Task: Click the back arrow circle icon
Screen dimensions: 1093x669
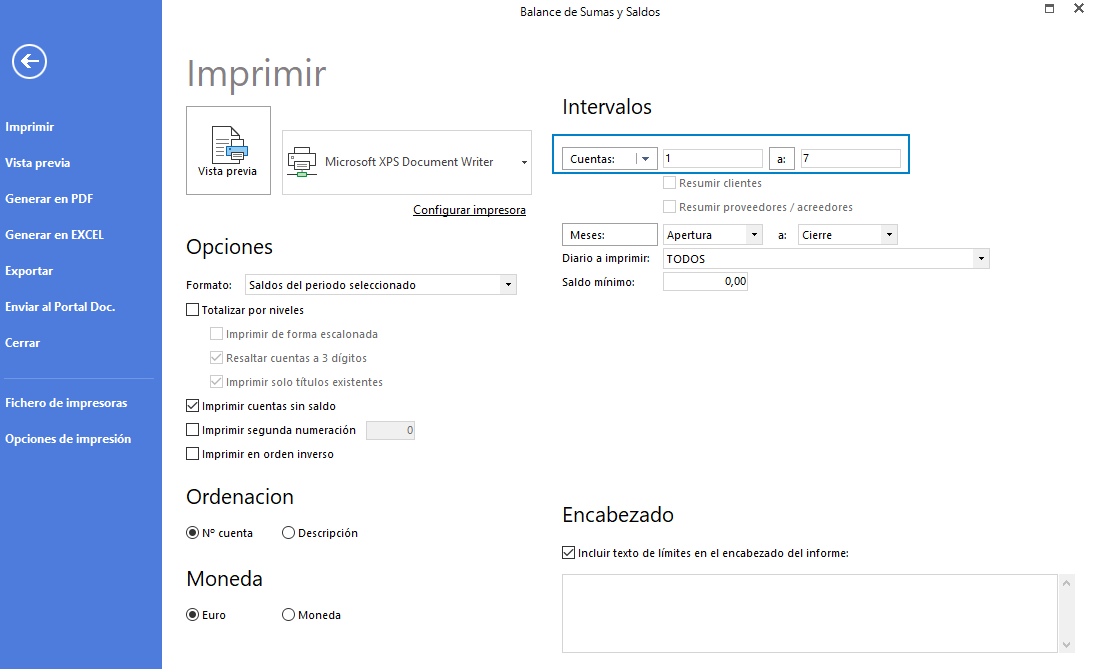Action: pyautogui.click(x=29, y=61)
